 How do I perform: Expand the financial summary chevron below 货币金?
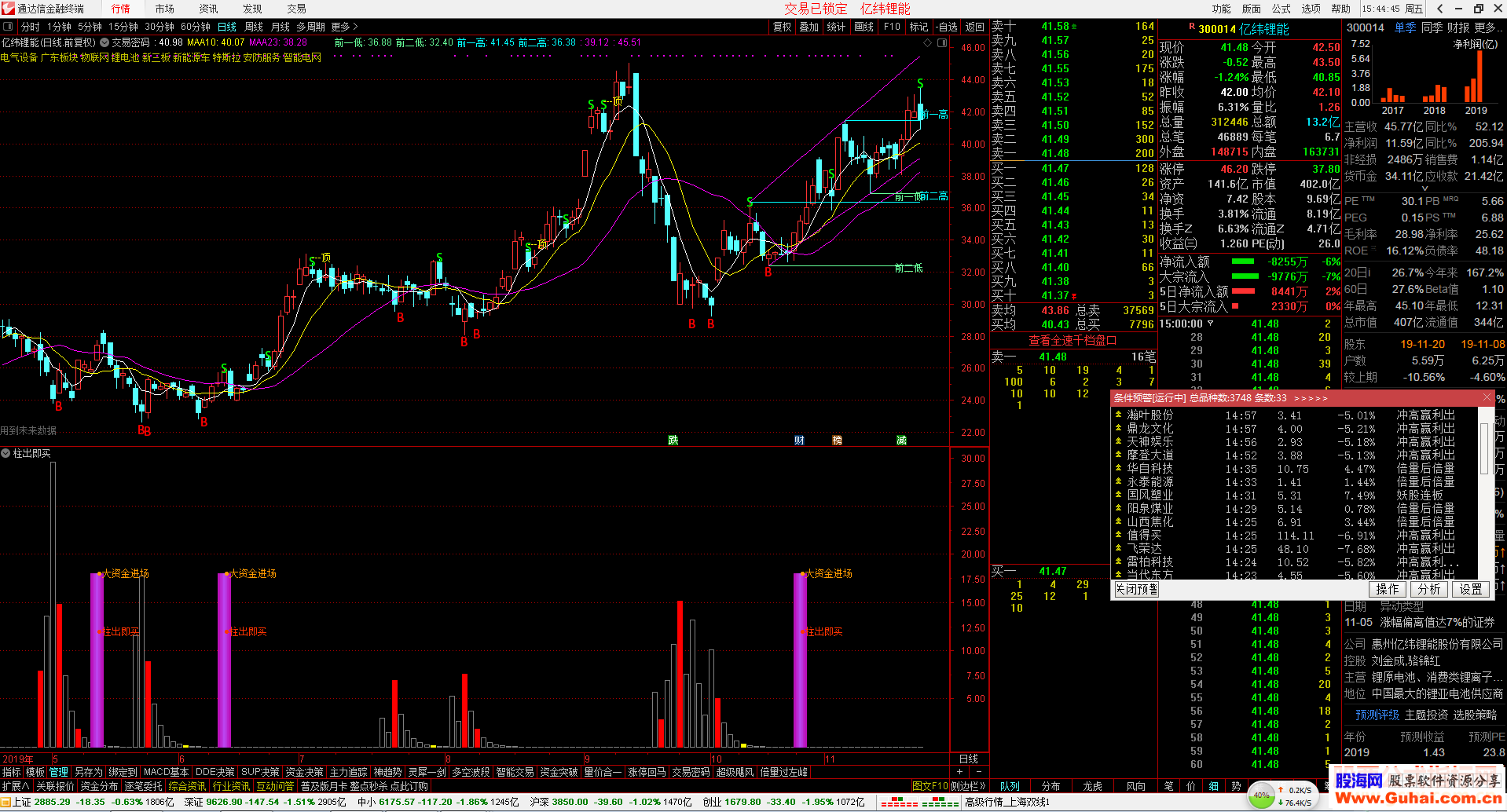[x=1424, y=188]
